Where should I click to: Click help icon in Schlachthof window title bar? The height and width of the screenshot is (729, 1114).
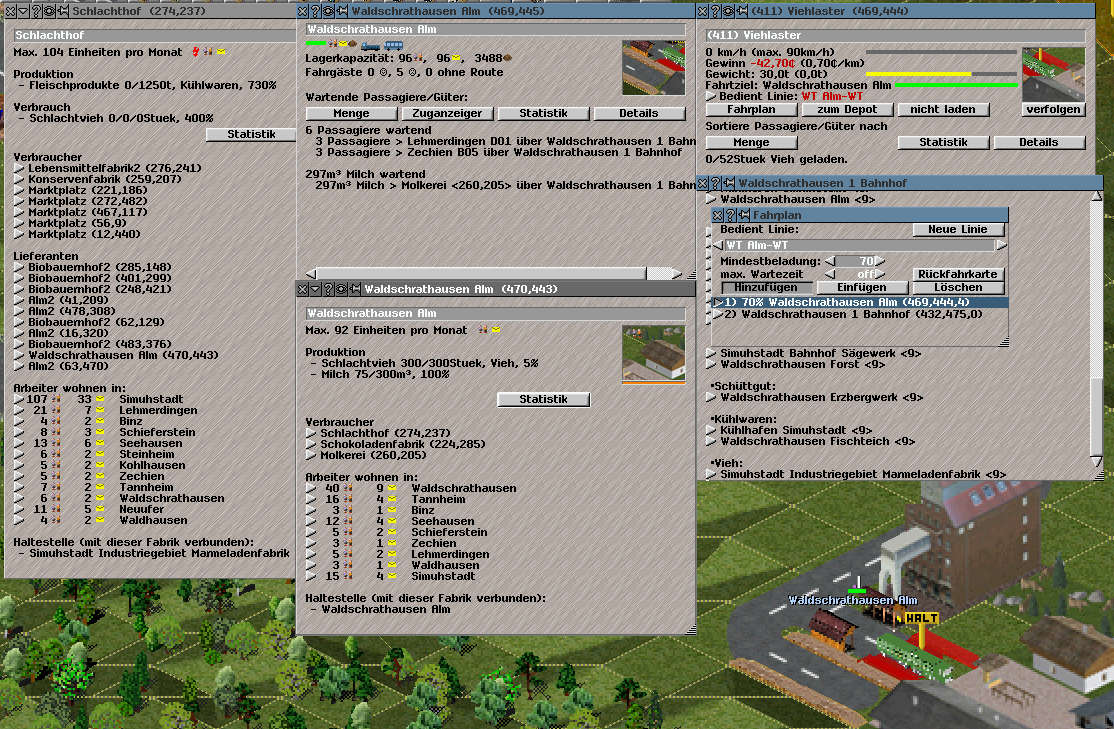pos(37,11)
